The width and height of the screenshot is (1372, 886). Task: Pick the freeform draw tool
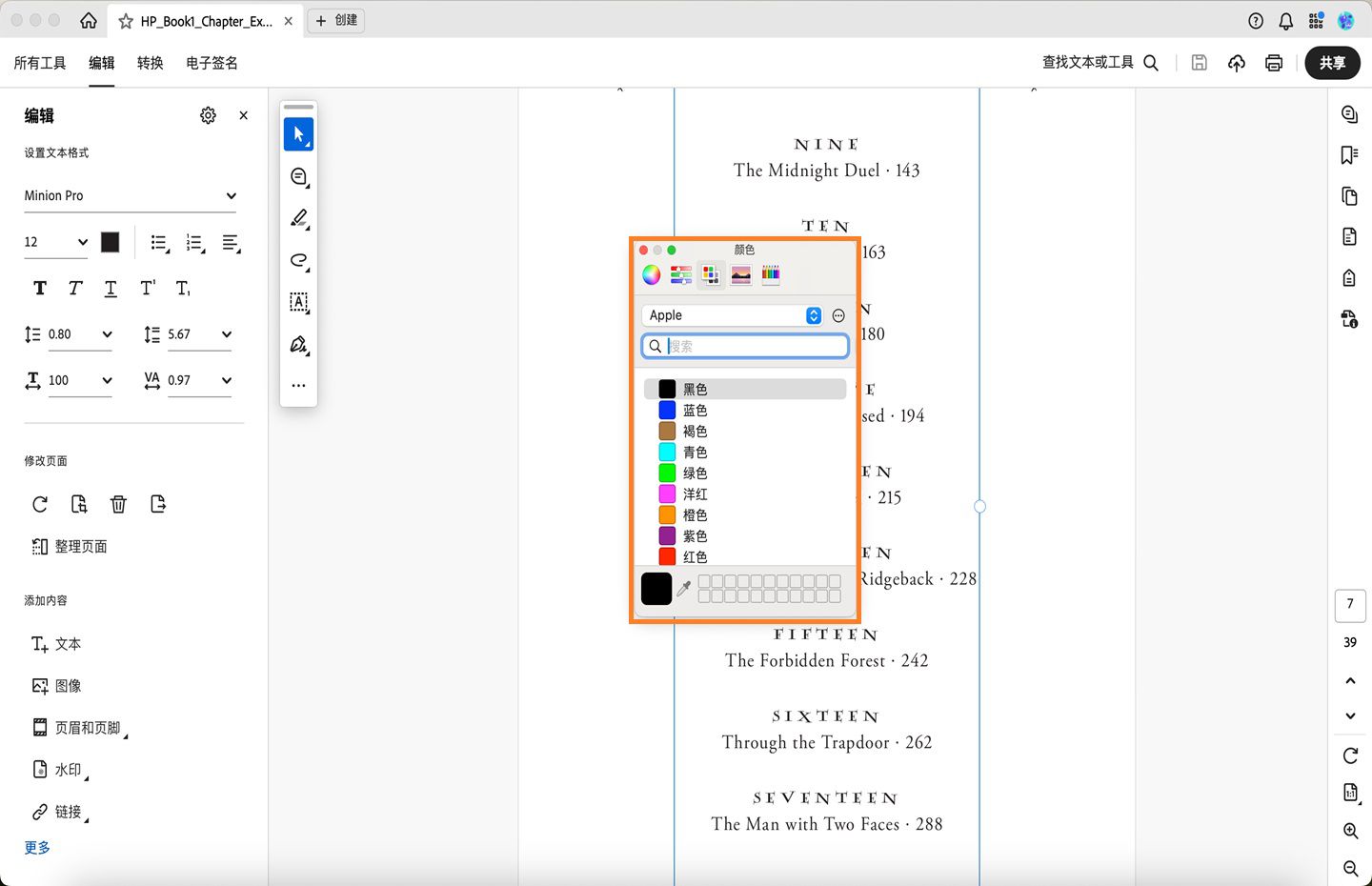click(x=298, y=260)
